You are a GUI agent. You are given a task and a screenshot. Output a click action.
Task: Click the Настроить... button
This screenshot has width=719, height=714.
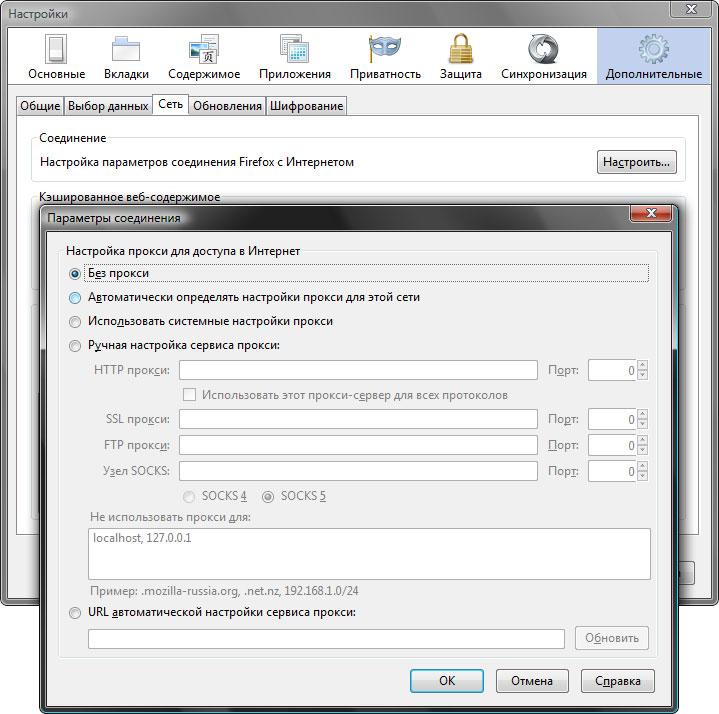[636, 162]
